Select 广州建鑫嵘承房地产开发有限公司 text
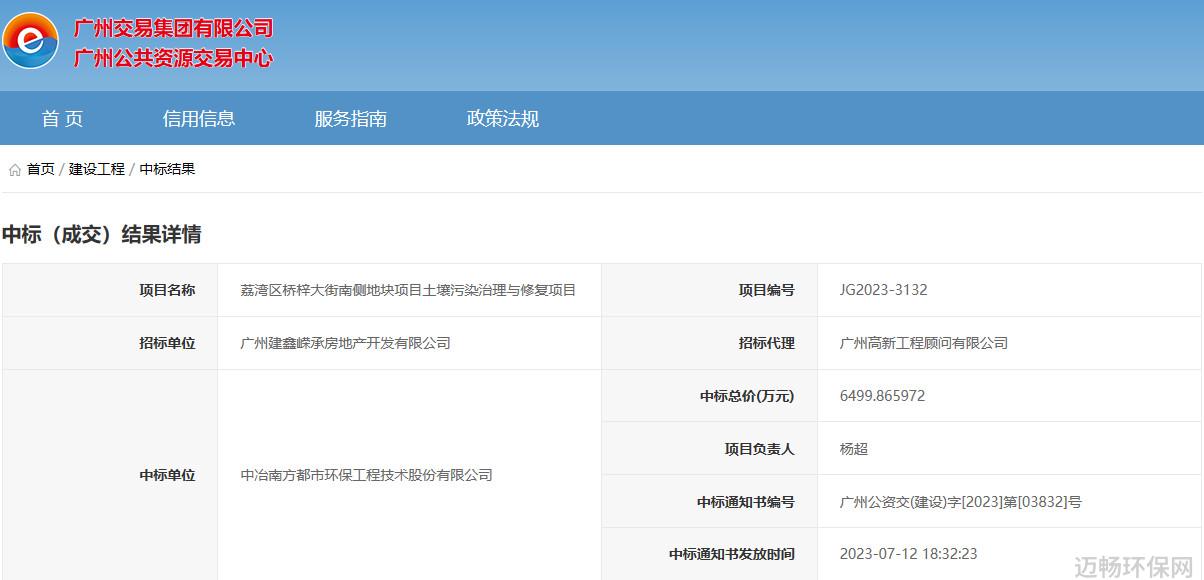Screen dimensions: 1204x580 coord(345,343)
